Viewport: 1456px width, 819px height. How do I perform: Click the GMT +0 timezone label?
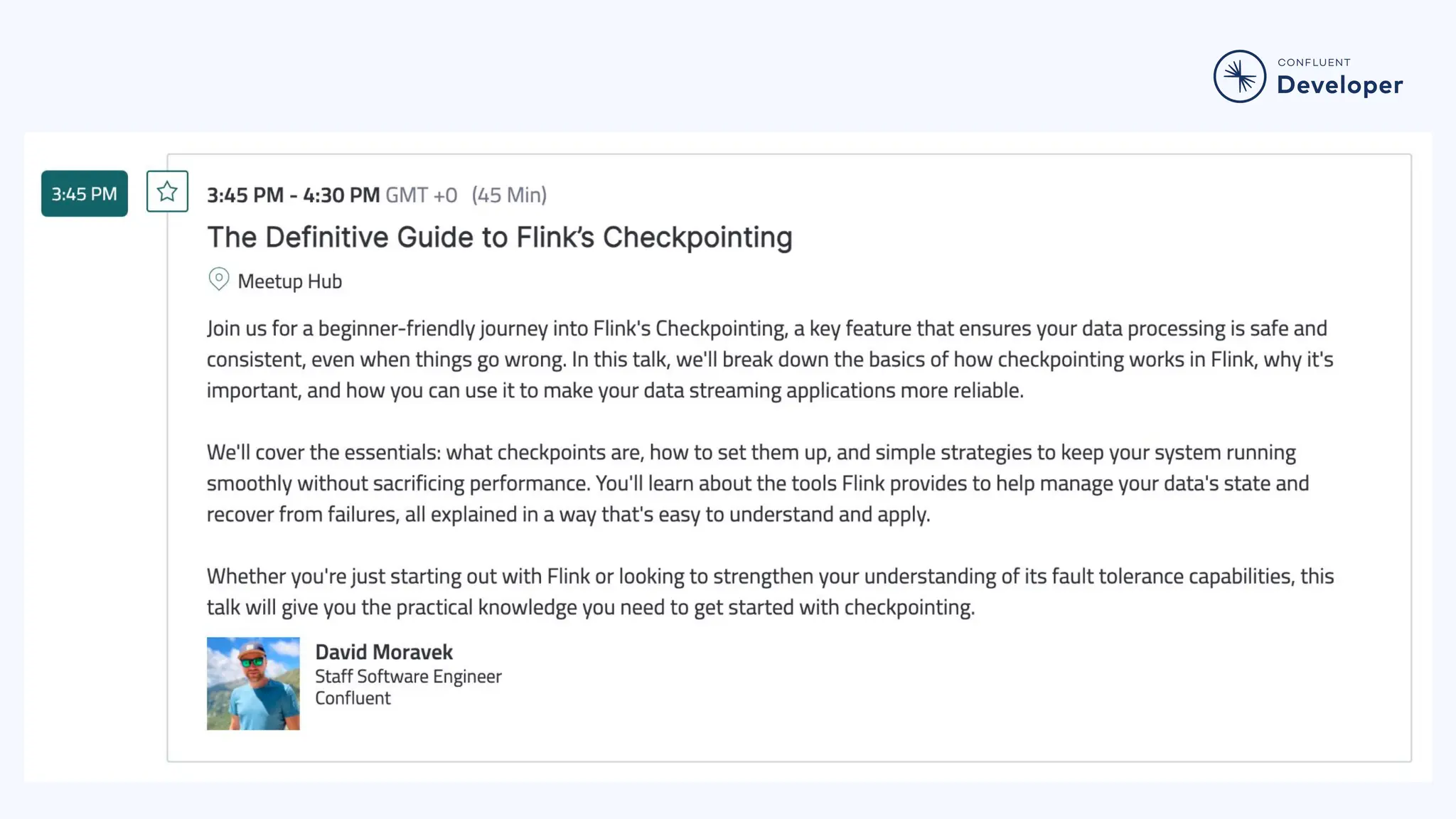point(422,195)
